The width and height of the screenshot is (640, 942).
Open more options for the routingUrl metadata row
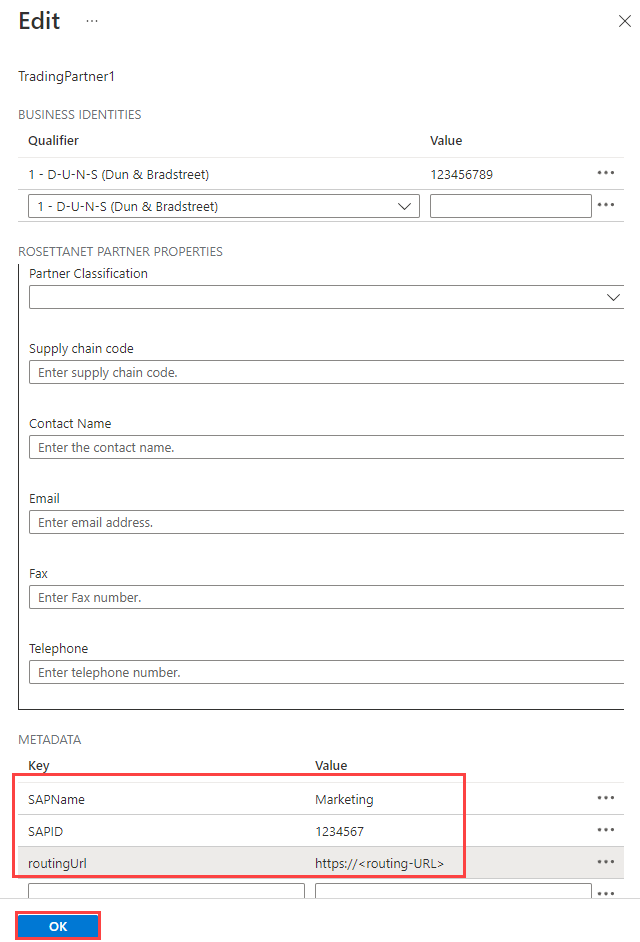click(605, 862)
